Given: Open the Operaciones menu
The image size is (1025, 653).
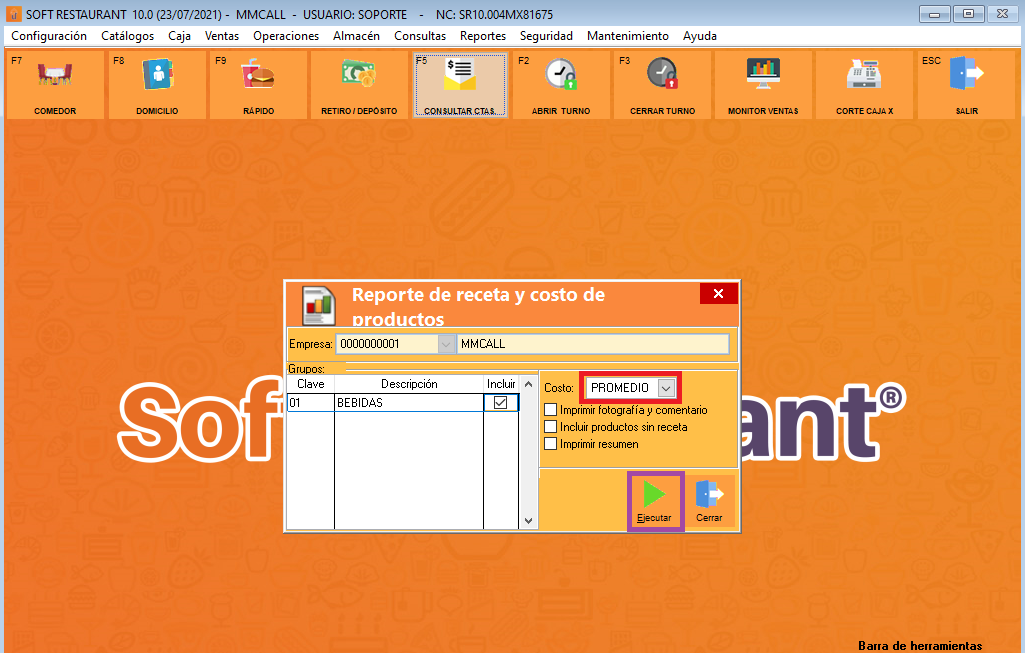Looking at the screenshot, I should [x=286, y=36].
